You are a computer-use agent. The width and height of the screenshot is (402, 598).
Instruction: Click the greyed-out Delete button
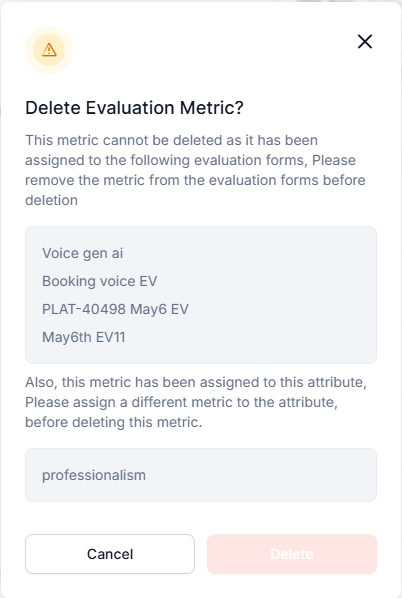click(x=292, y=554)
